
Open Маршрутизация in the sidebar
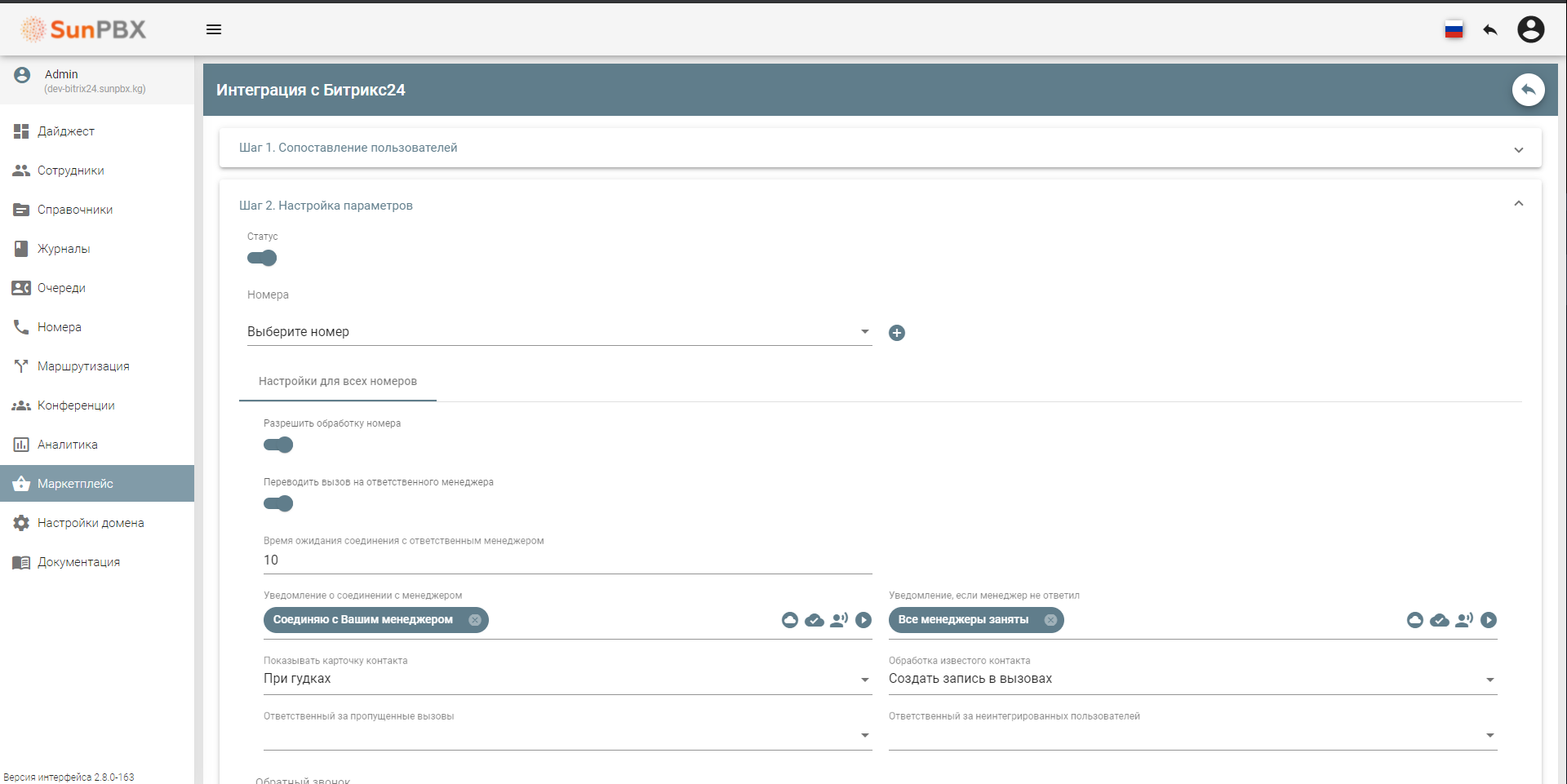97,366
